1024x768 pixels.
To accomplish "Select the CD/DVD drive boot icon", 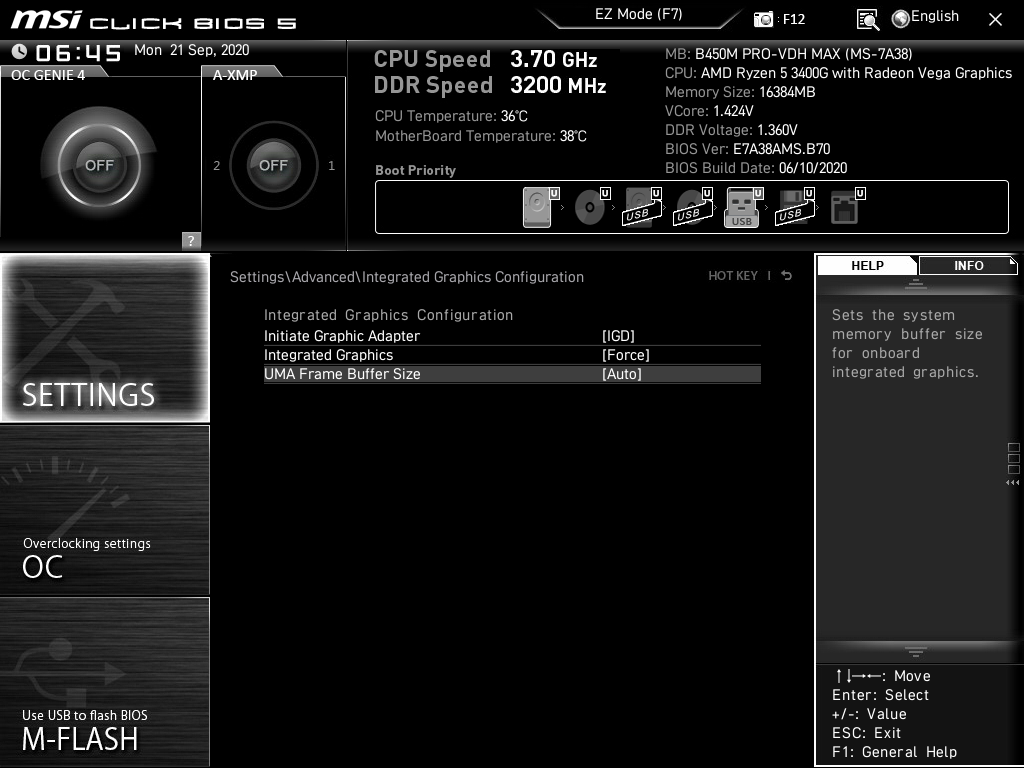I will [591, 207].
